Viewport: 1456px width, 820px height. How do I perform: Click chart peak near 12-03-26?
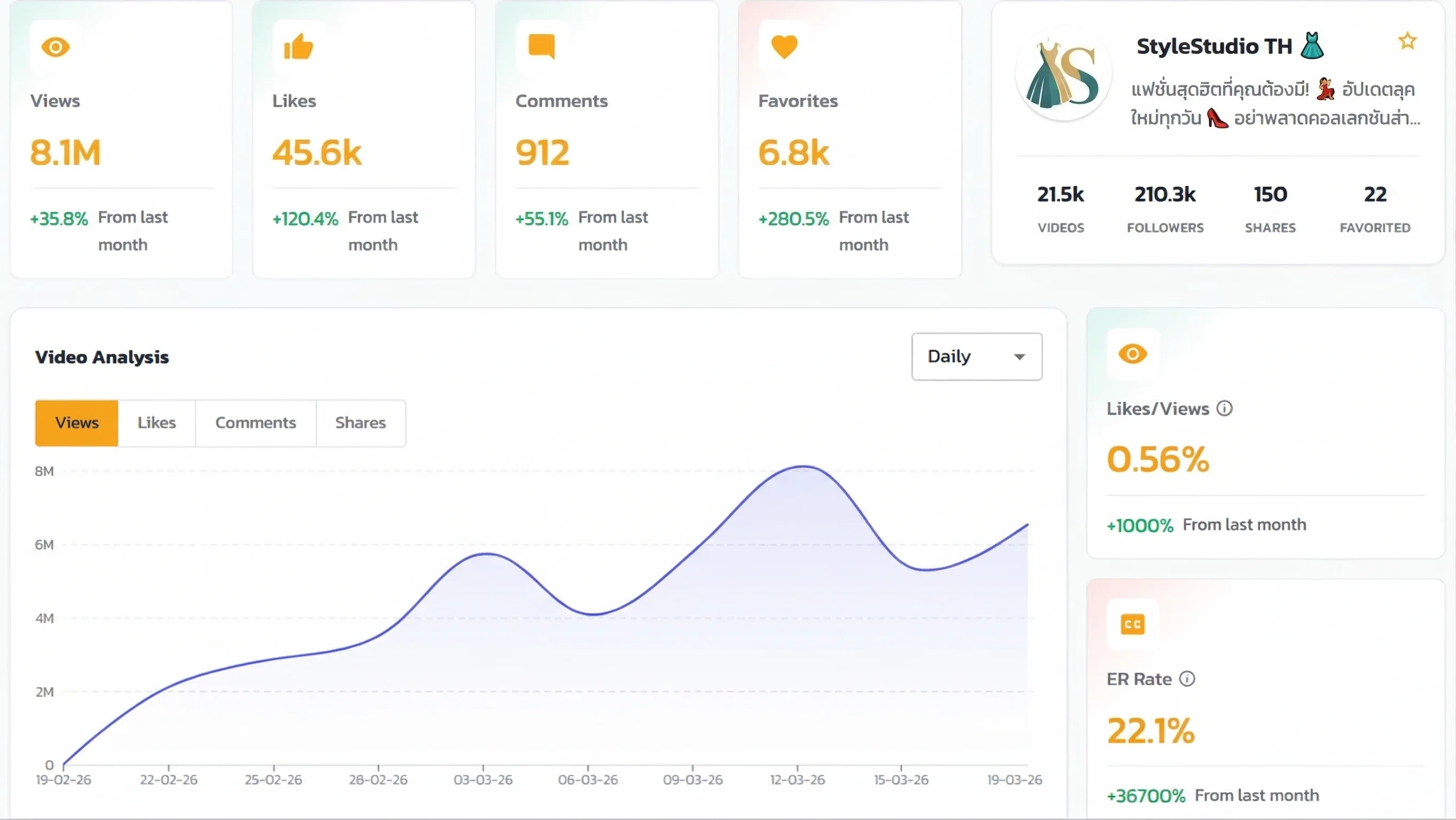pos(804,467)
